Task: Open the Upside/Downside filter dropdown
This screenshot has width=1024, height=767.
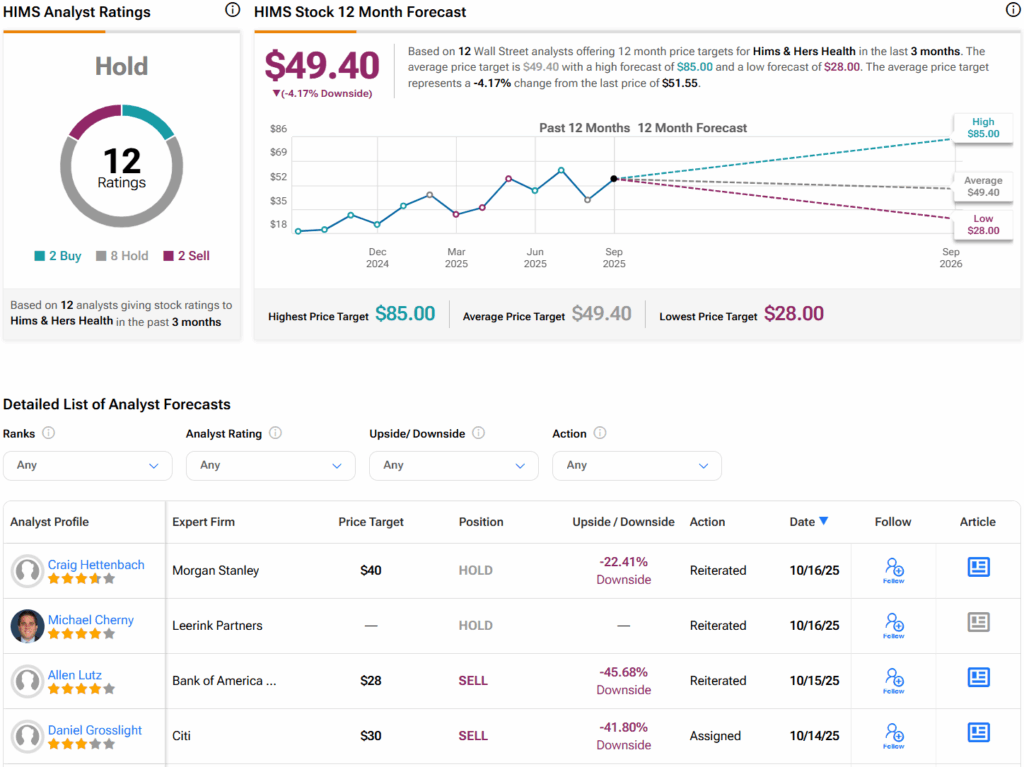Action: click(453, 465)
